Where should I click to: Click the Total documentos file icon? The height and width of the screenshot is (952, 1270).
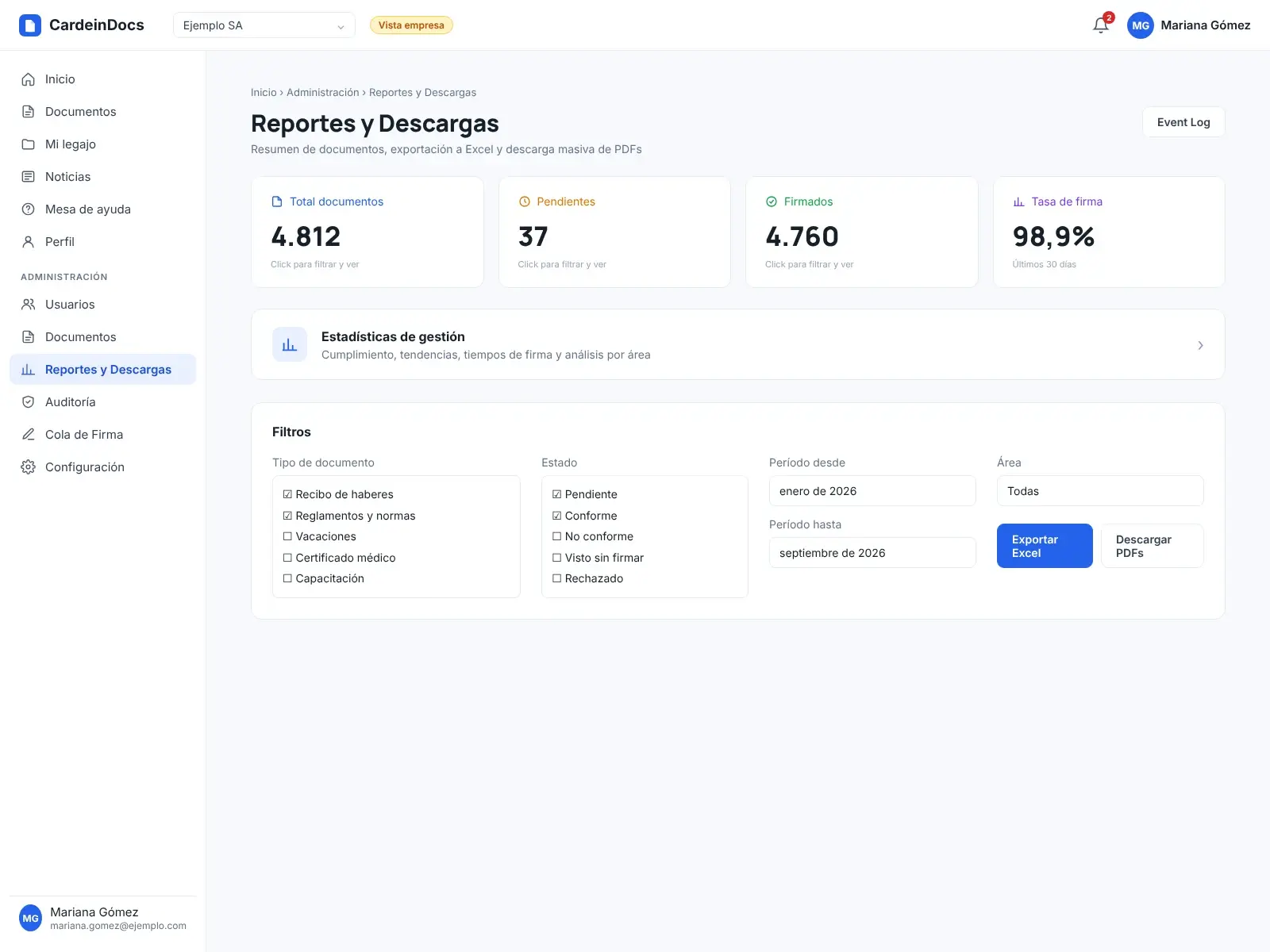point(277,202)
